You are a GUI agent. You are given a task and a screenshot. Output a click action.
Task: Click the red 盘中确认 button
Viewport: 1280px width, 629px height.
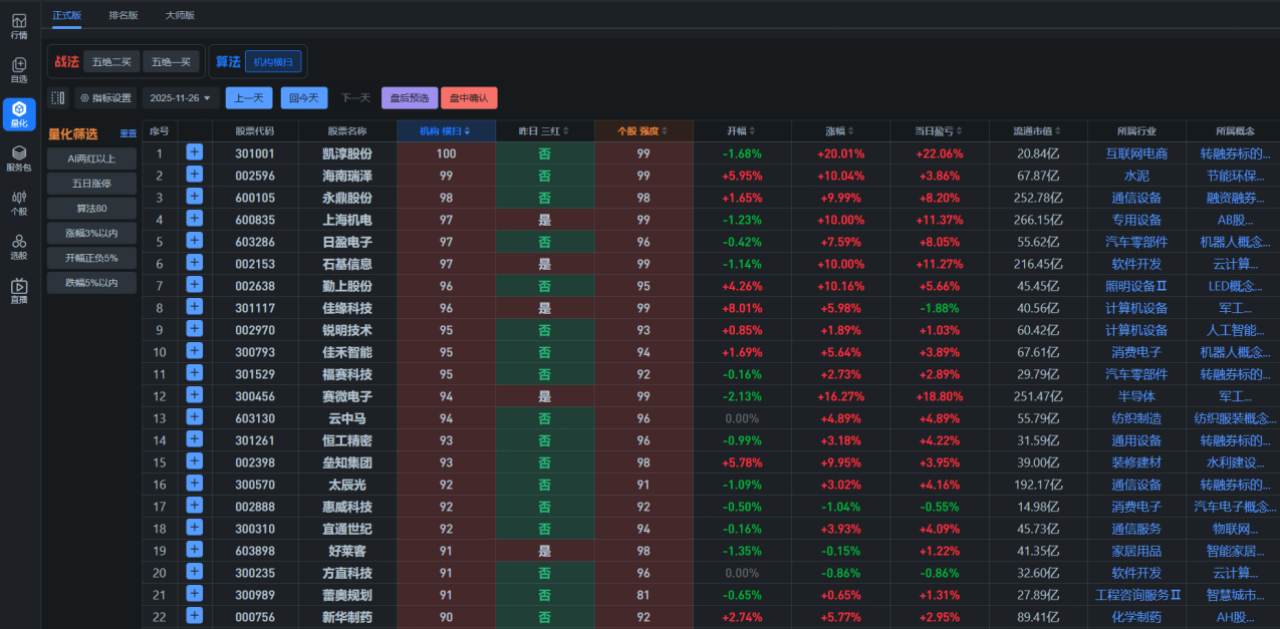468,98
